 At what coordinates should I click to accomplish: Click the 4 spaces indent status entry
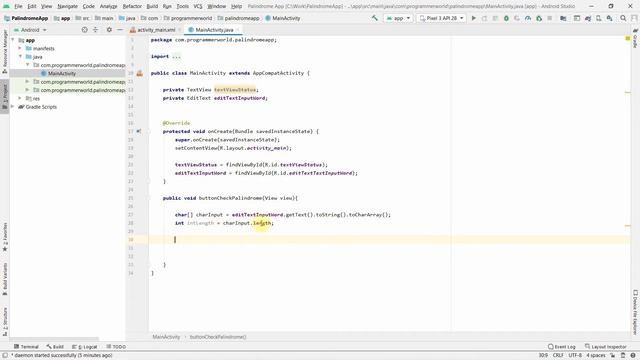pyautogui.click(x=596, y=356)
